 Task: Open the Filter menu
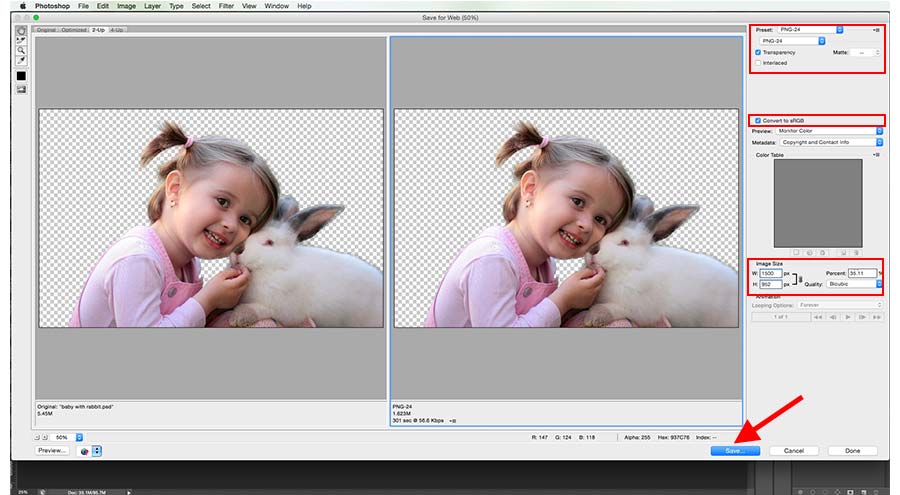click(x=225, y=6)
